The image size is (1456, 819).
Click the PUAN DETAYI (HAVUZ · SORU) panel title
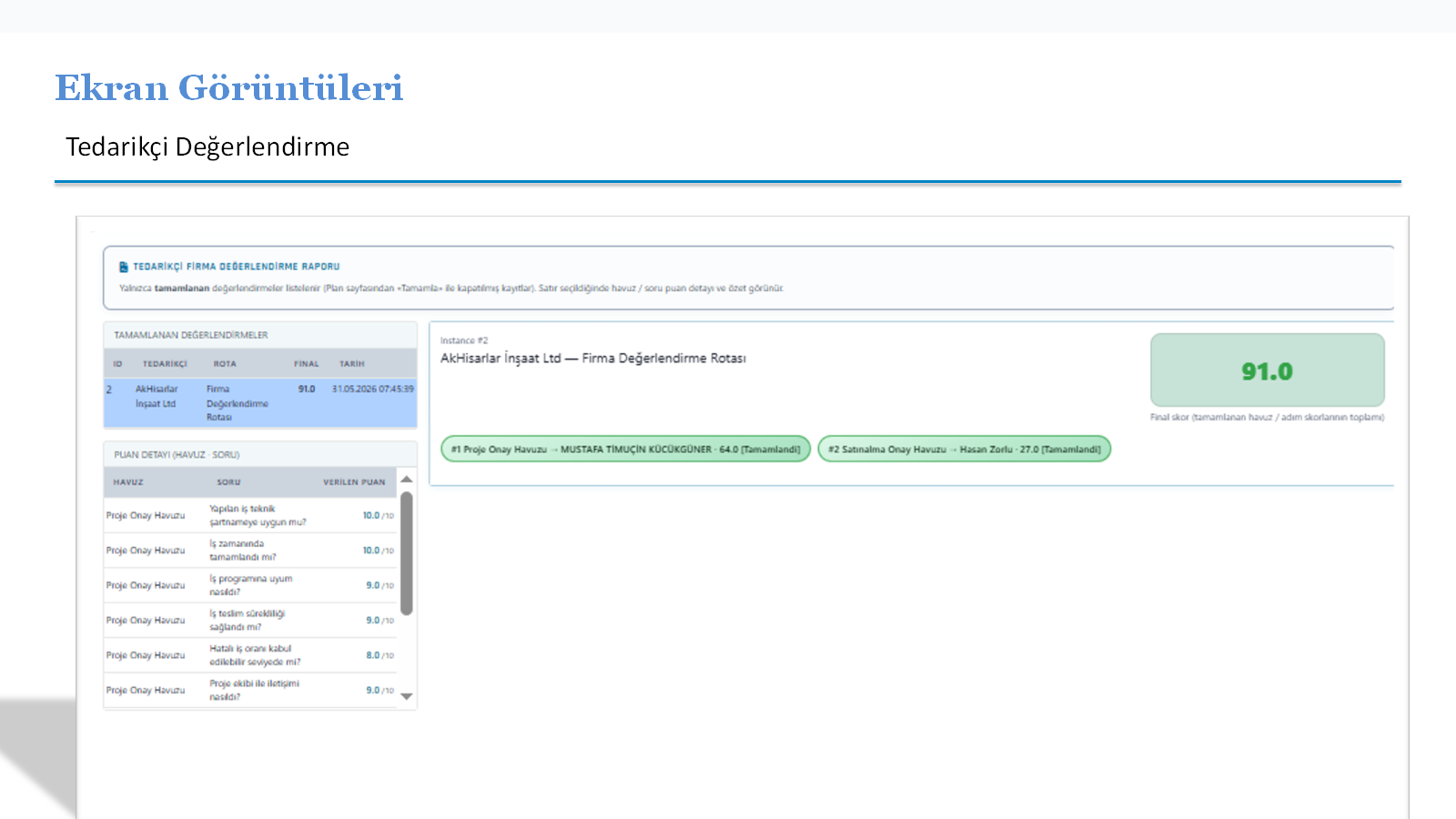tap(177, 454)
